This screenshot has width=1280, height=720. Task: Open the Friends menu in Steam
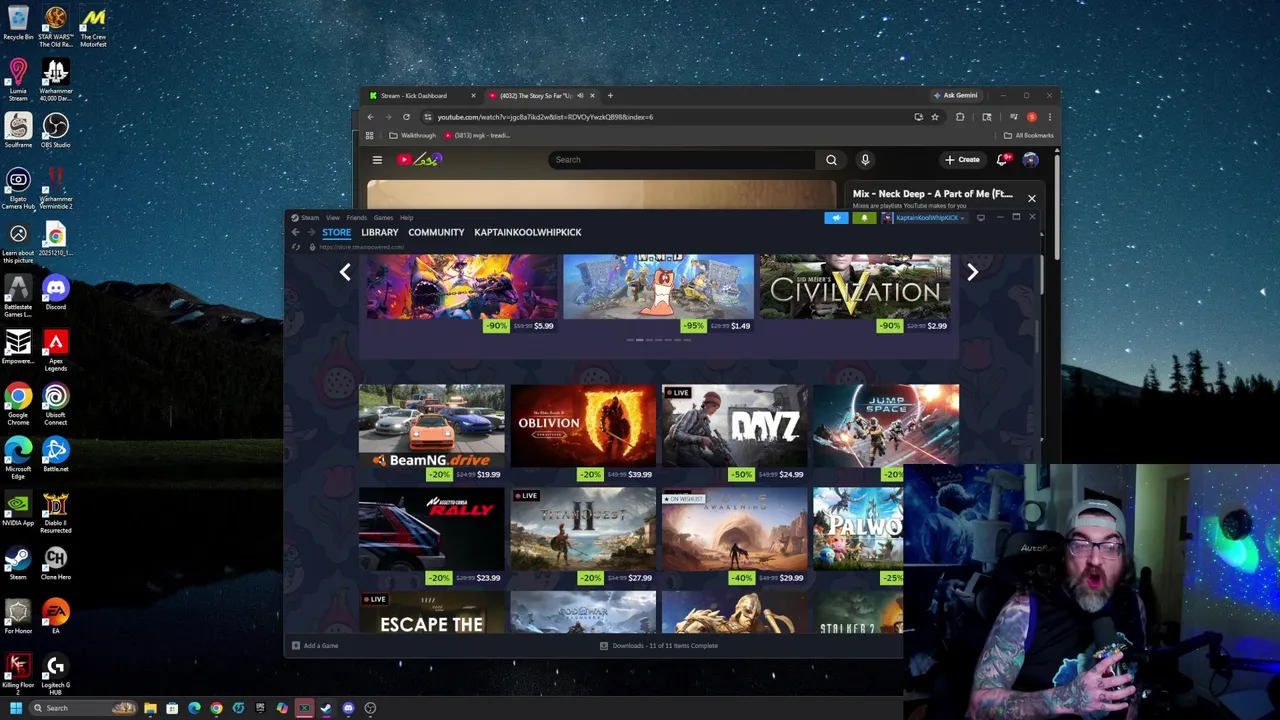[x=356, y=217]
